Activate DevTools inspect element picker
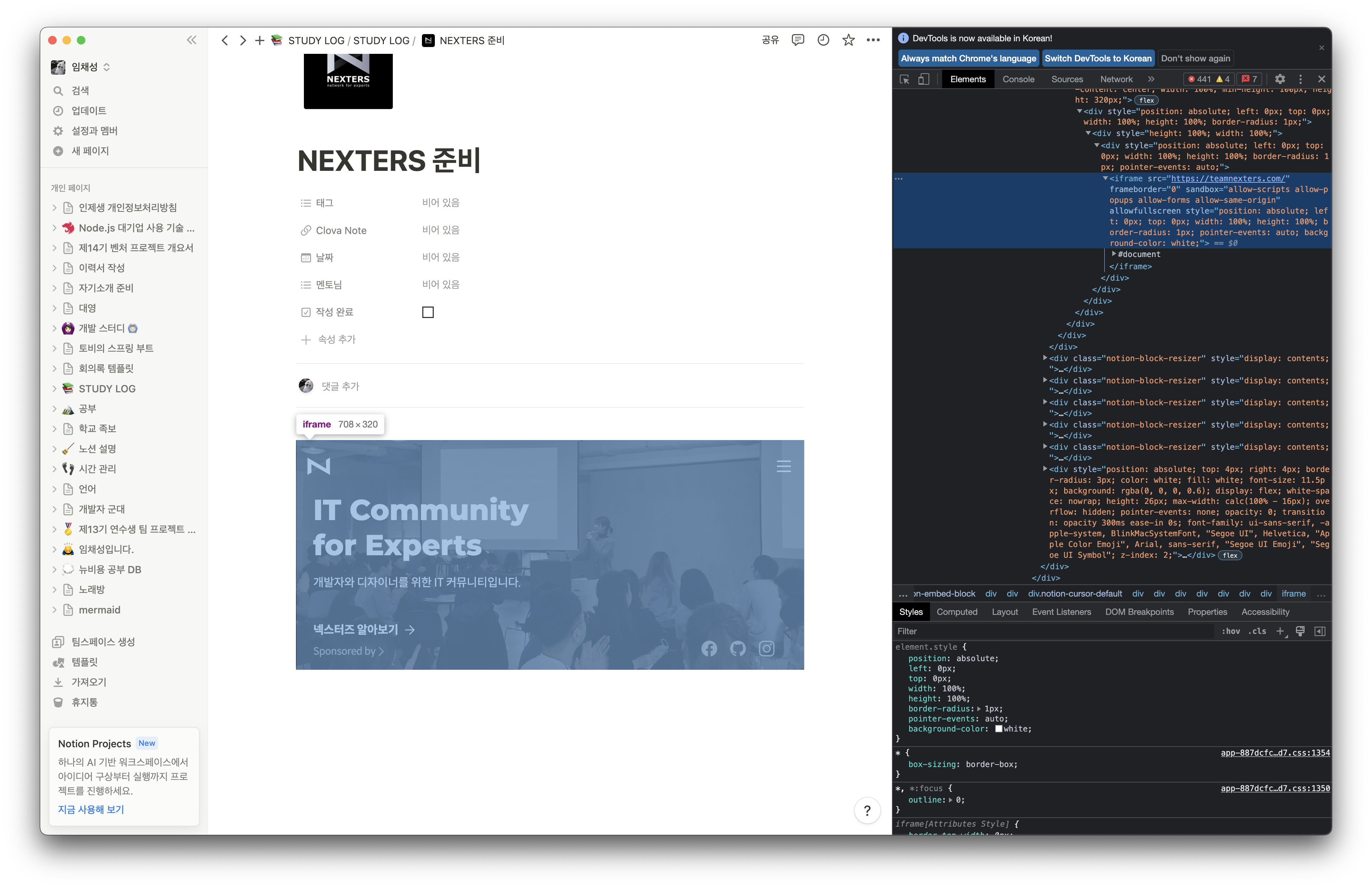Viewport: 1372px width, 888px height. click(x=904, y=79)
